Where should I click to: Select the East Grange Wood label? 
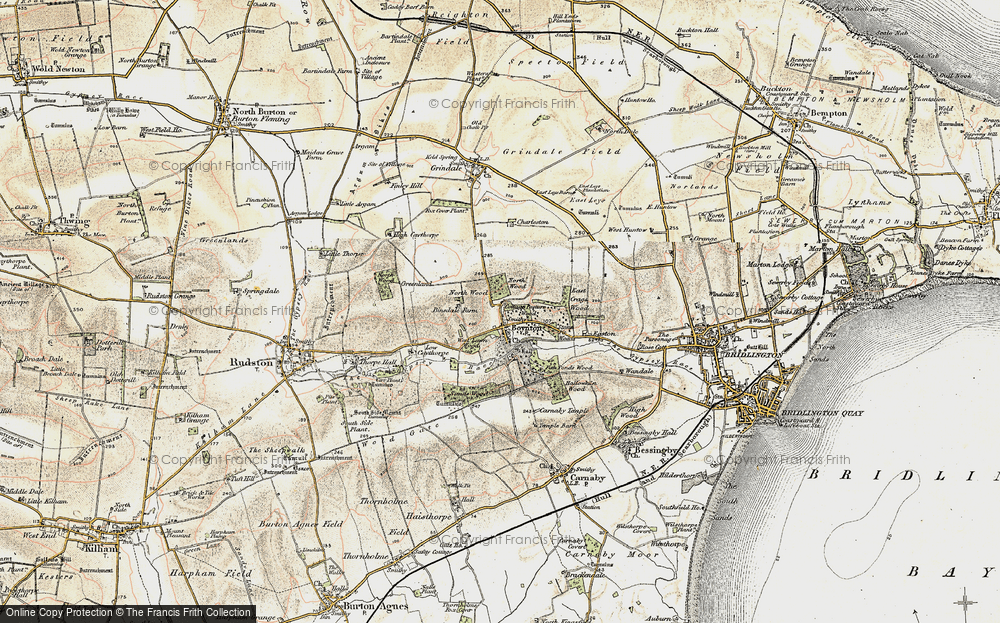(578, 300)
